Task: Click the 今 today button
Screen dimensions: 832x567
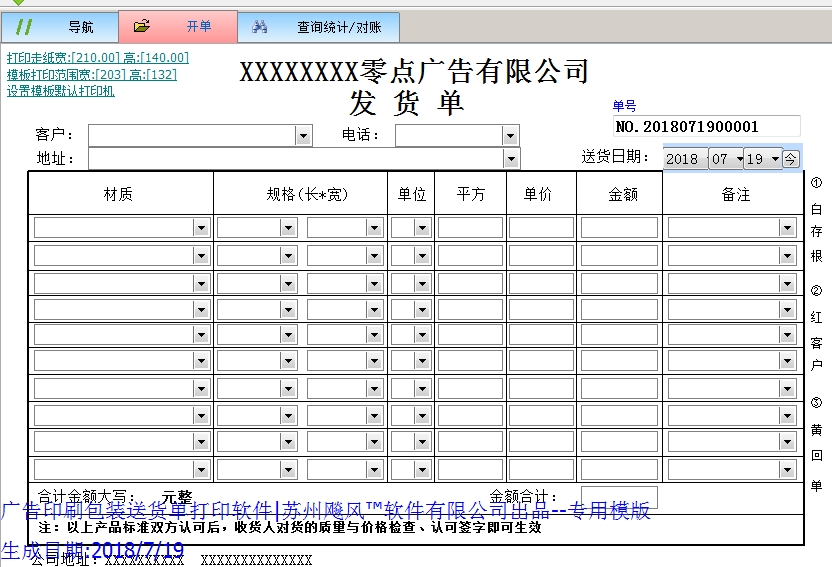Action: [x=790, y=159]
